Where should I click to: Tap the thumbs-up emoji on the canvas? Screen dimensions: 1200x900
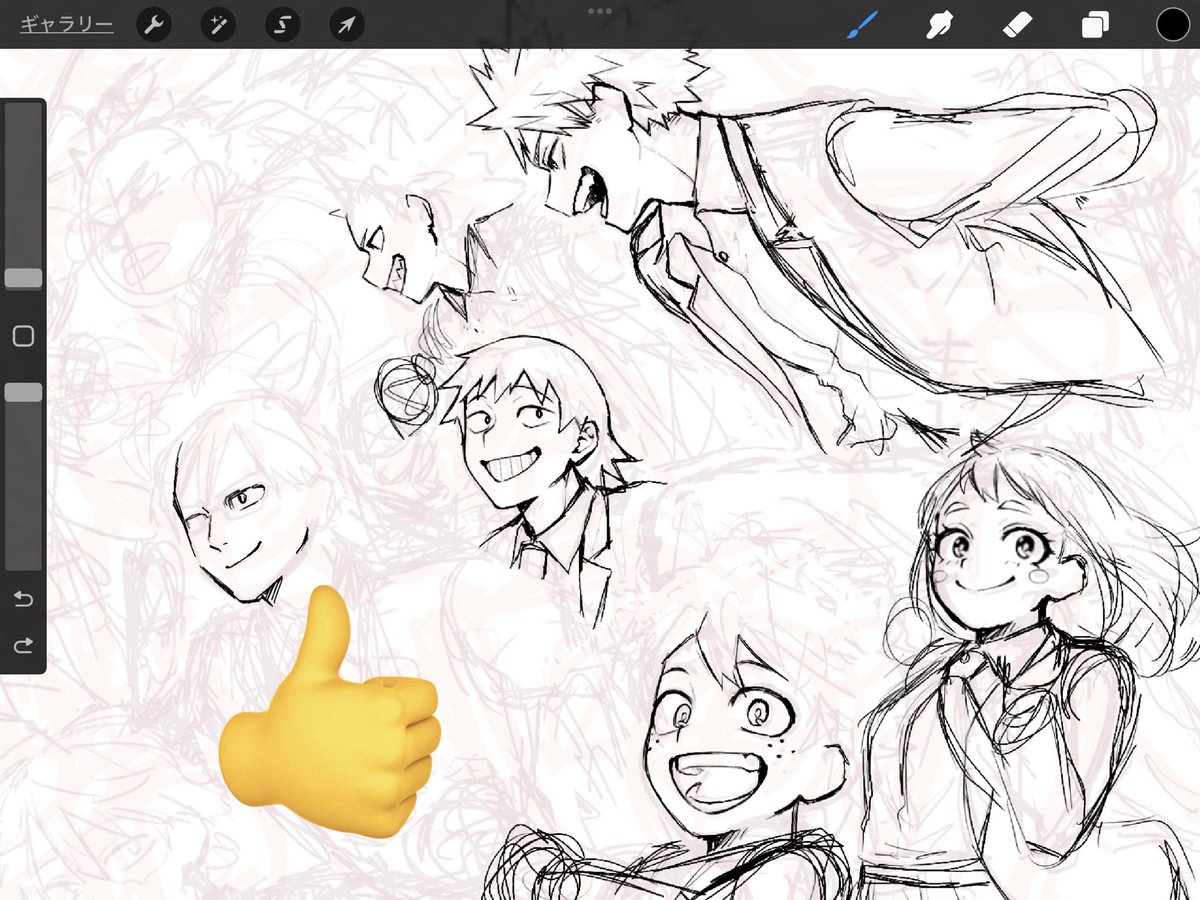point(329,711)
